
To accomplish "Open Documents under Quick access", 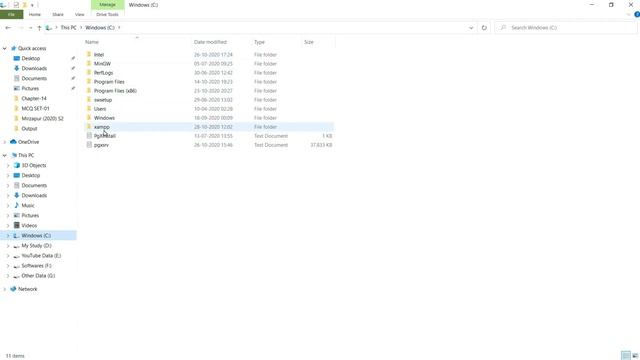I will click(34, 78).
